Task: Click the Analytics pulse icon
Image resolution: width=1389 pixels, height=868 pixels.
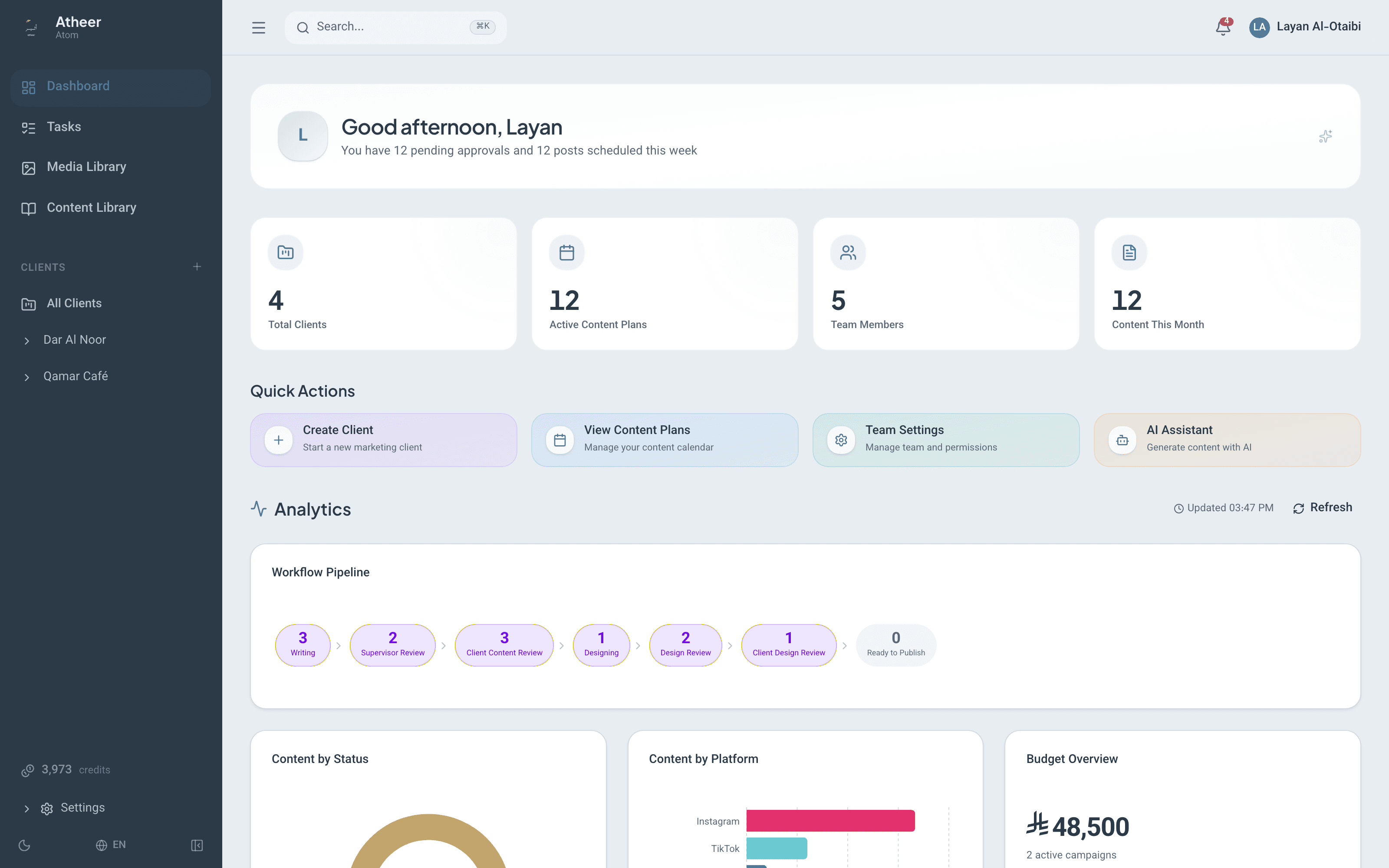Action: click(x=258, y=509)
